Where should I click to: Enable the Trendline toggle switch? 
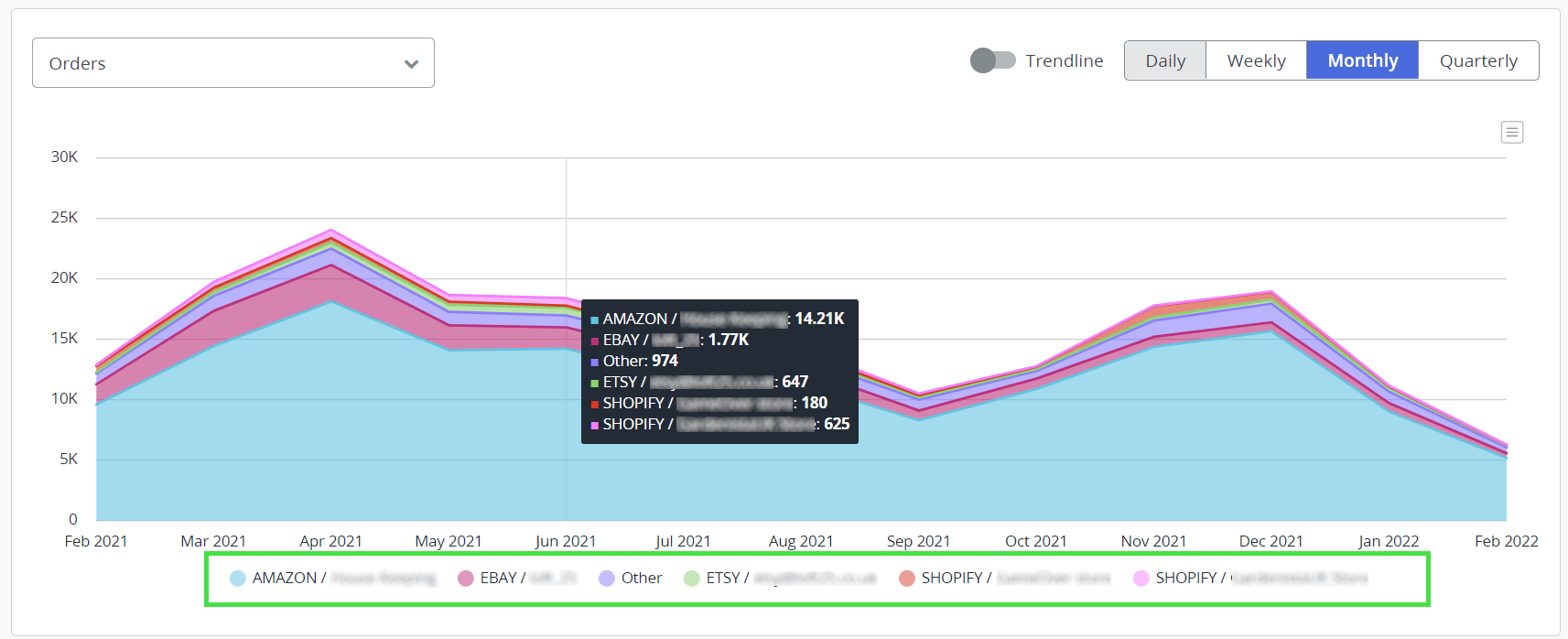[x=992, y=60]
